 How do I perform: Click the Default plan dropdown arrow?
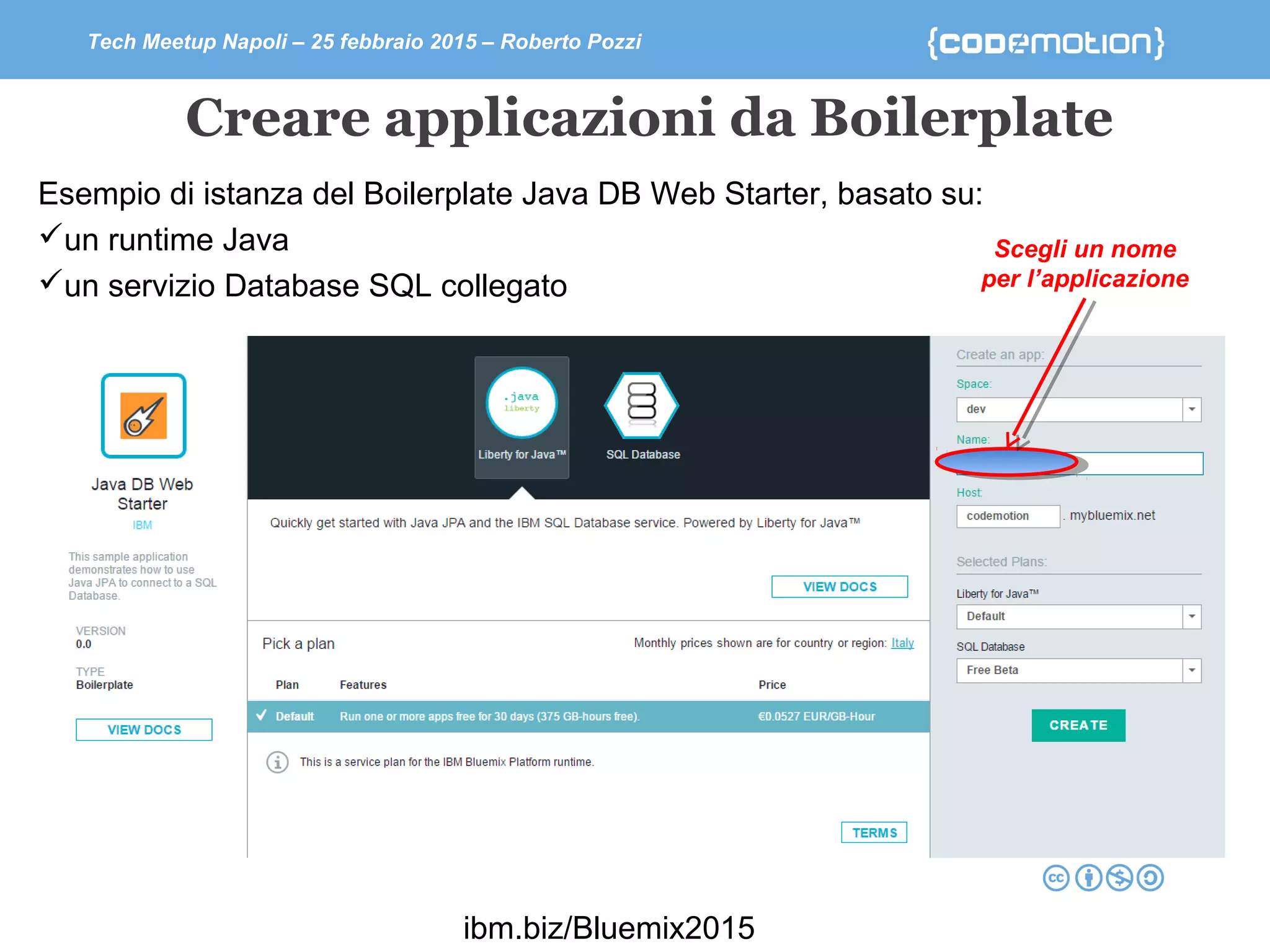click(x=1192, y=616)
